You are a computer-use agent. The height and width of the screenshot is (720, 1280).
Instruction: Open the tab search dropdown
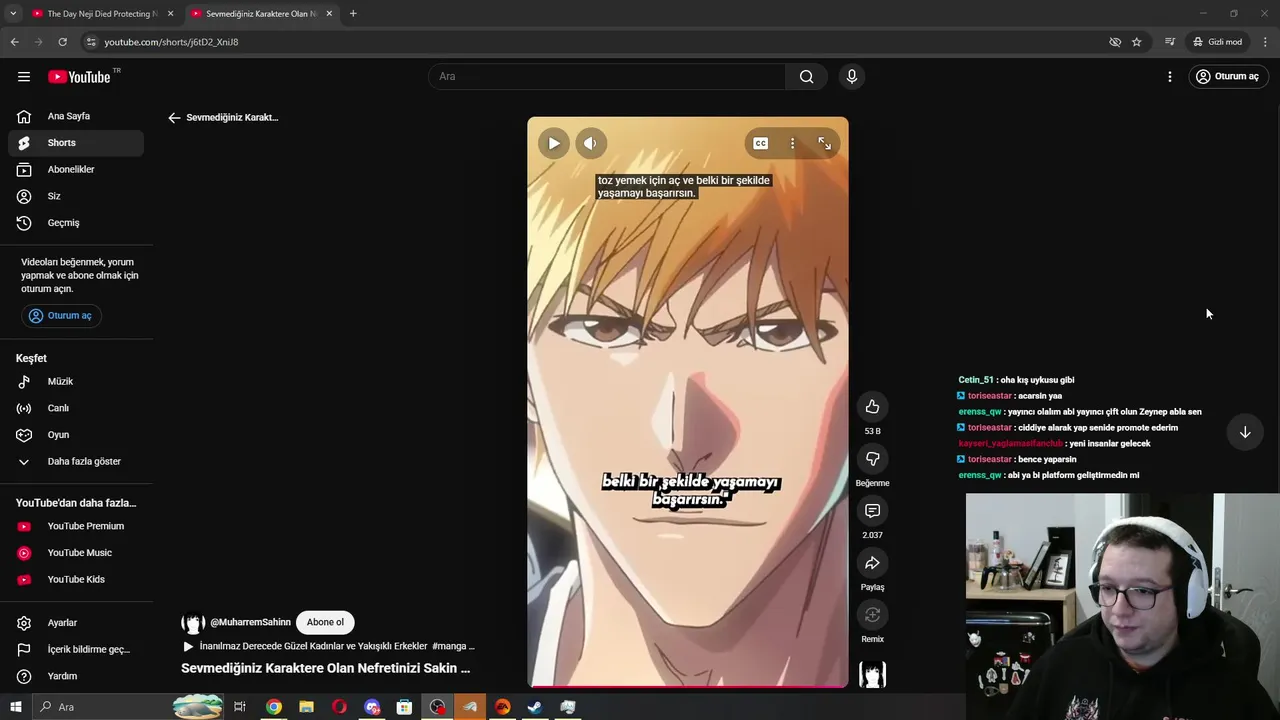(x=13, y=14)
